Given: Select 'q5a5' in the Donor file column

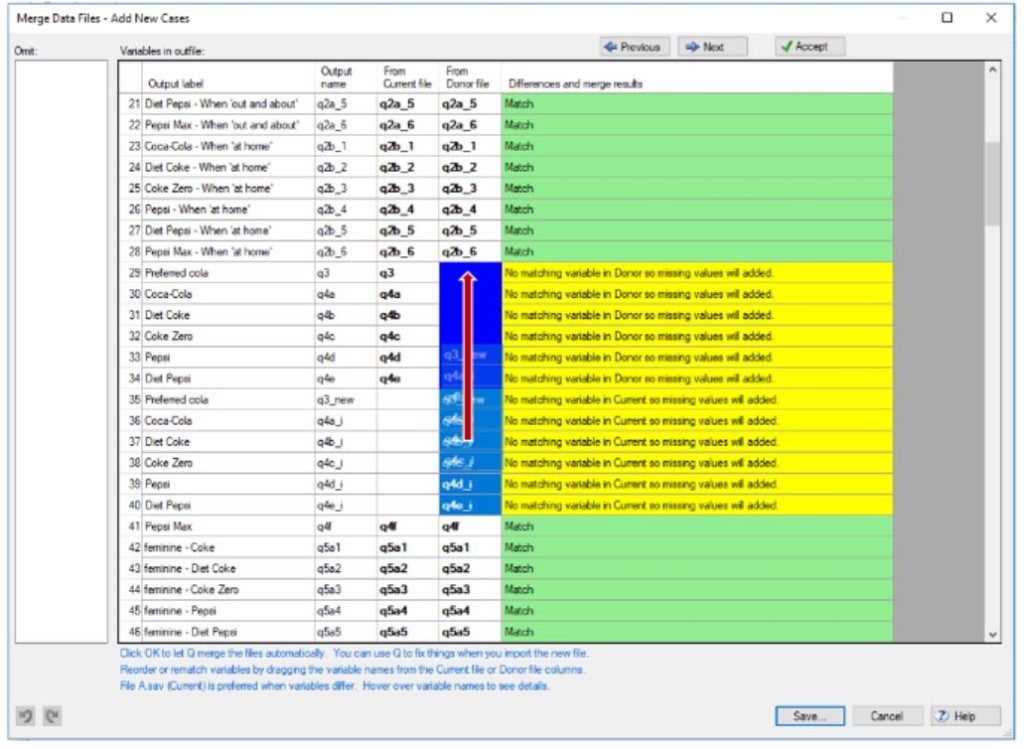Looking at the screenshot, I should (x=456, y=632).
